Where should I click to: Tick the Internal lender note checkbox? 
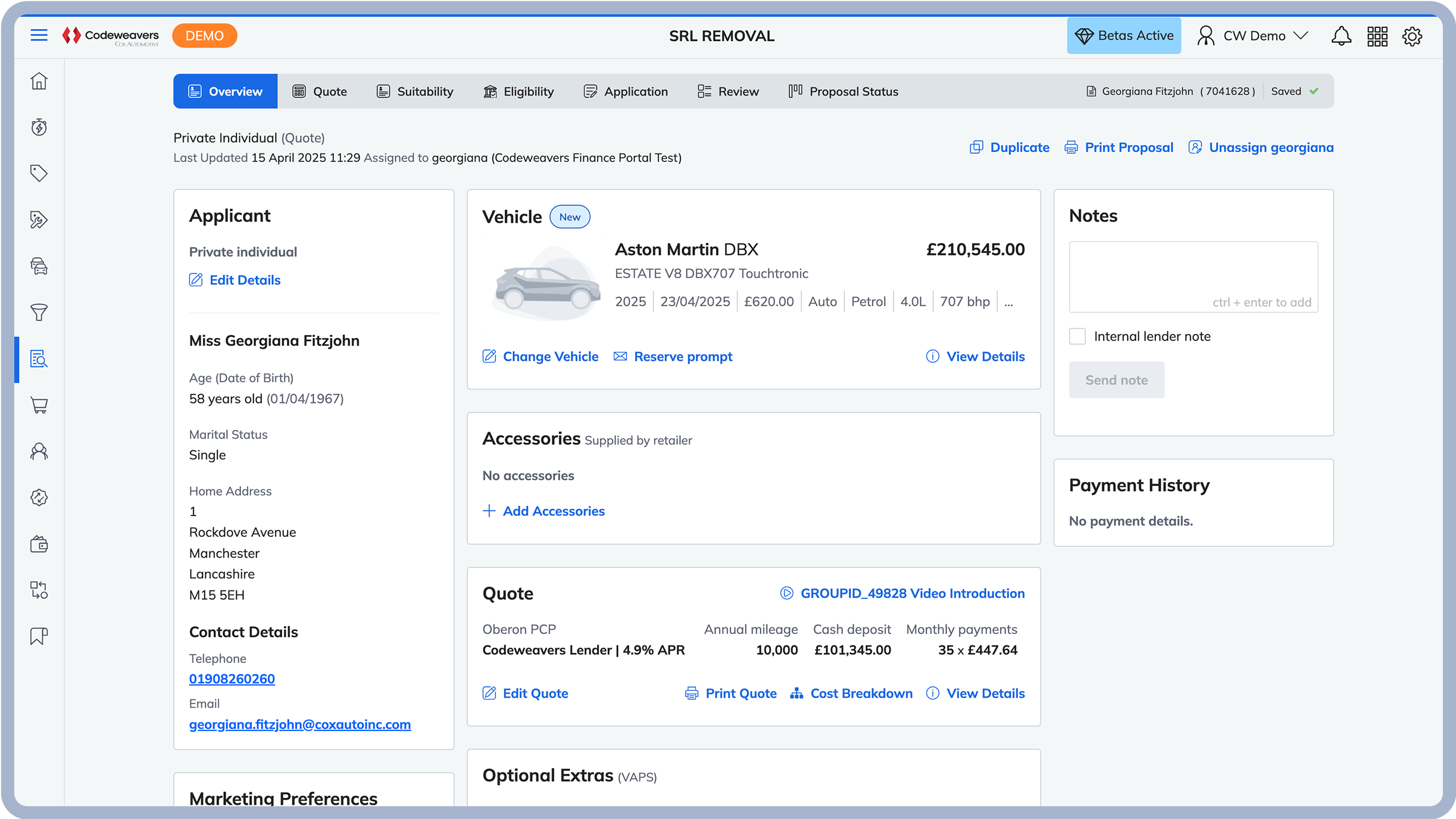1077,336
